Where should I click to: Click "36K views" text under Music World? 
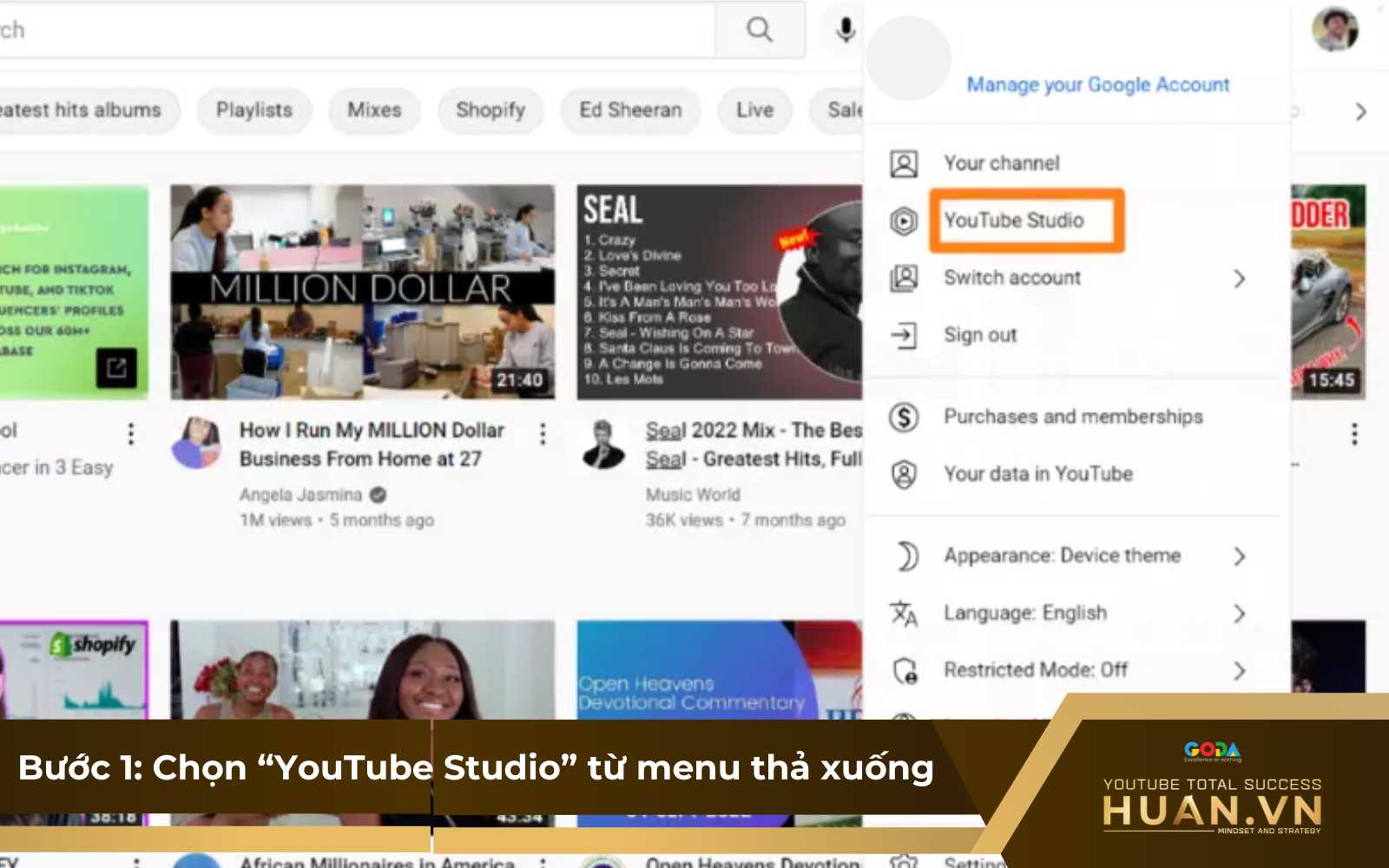684,521
